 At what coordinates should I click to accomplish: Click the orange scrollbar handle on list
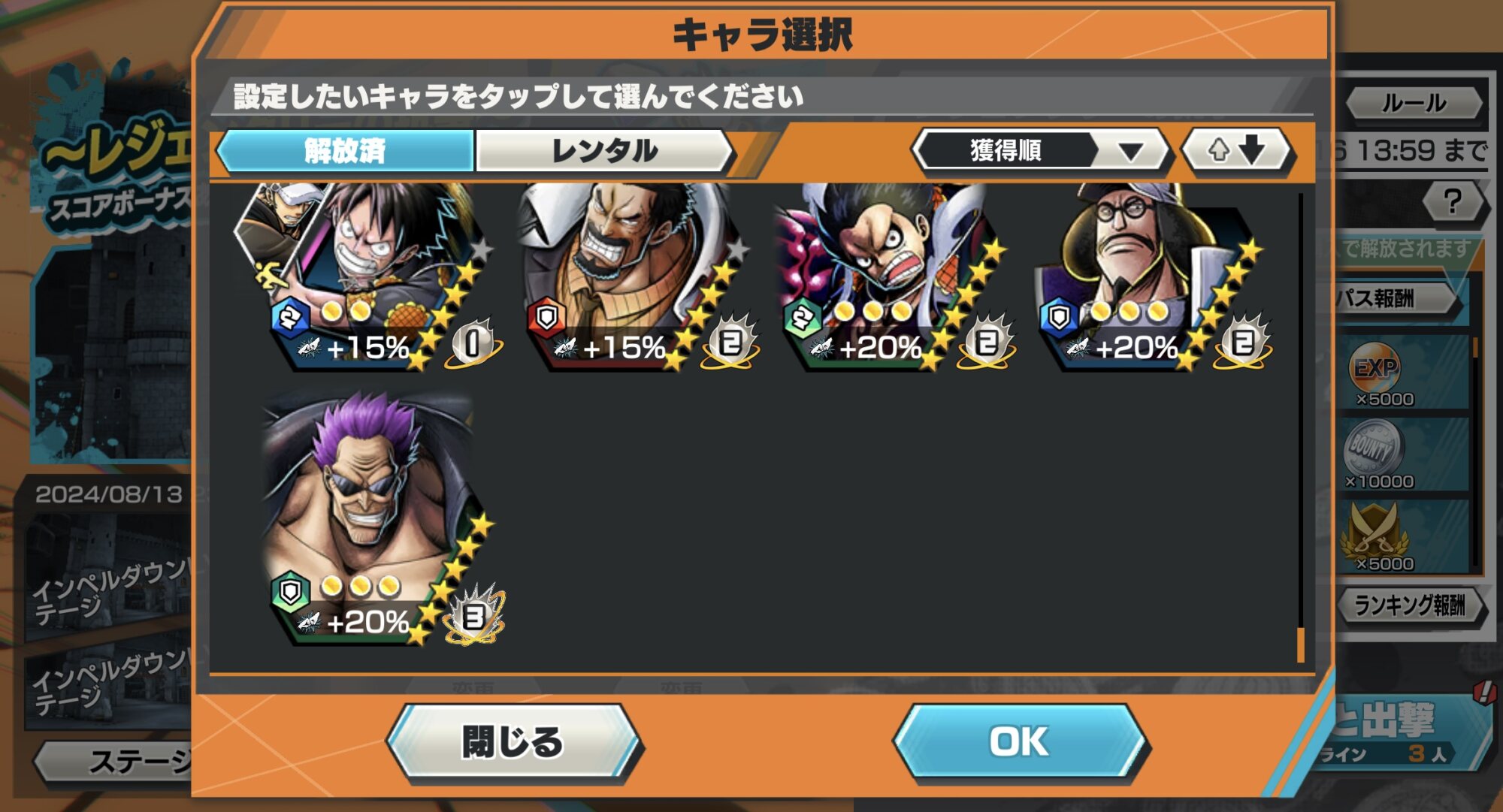click(x=1300, y=644)
